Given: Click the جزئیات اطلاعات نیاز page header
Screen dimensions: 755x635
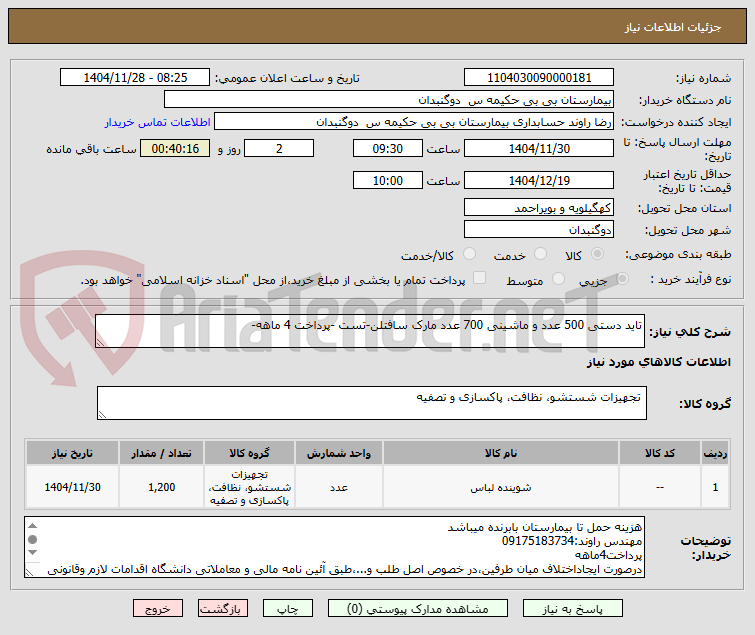Looking at the screenshot, I should click(672, 27).
